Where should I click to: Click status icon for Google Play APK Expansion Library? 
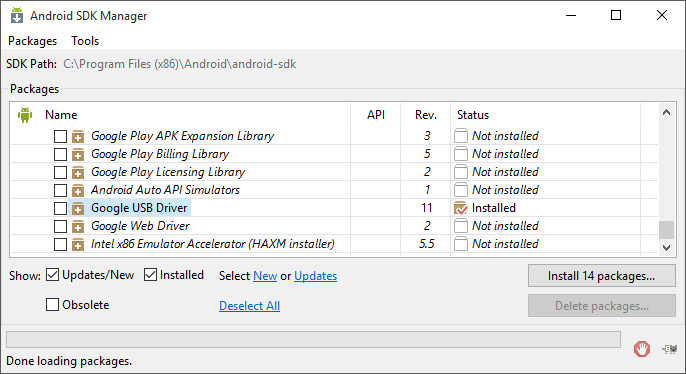(461, 136)
